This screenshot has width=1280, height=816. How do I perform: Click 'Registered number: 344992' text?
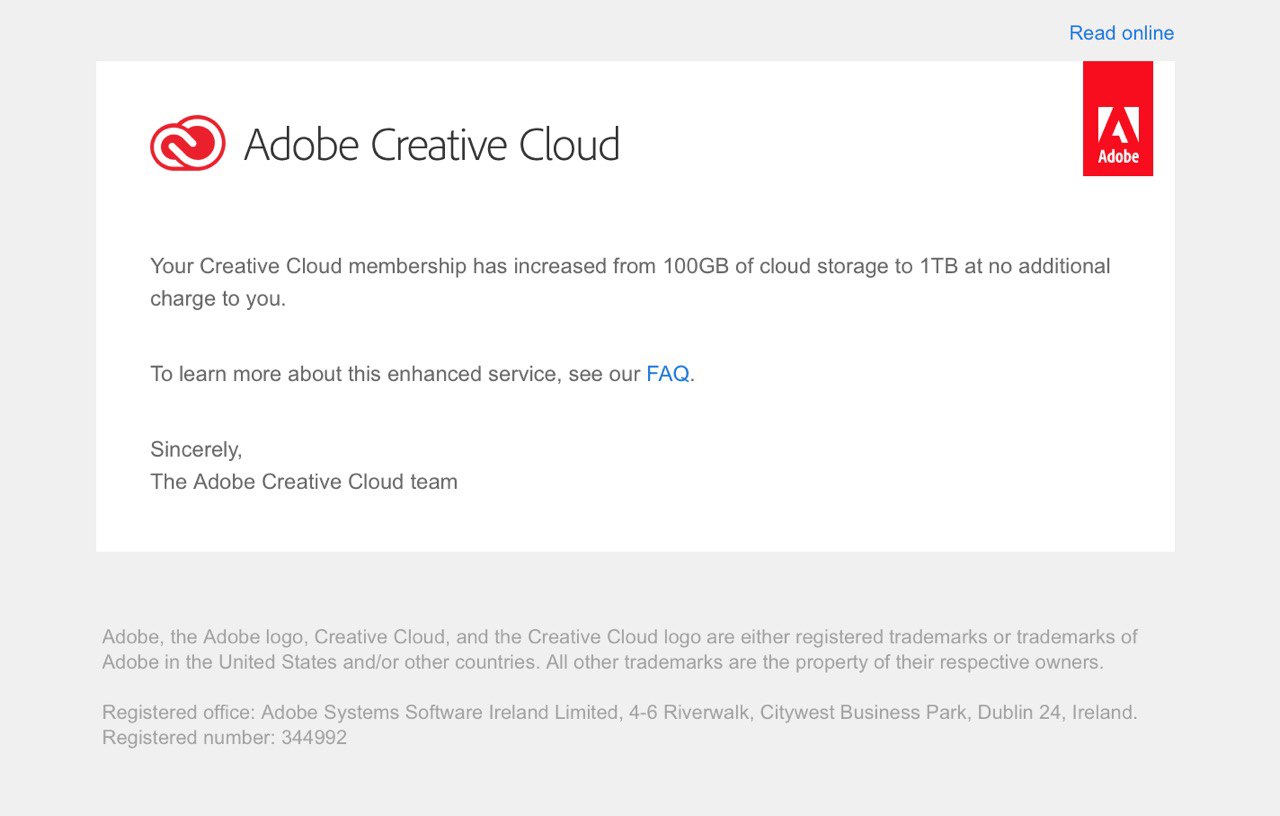(224, 738)
